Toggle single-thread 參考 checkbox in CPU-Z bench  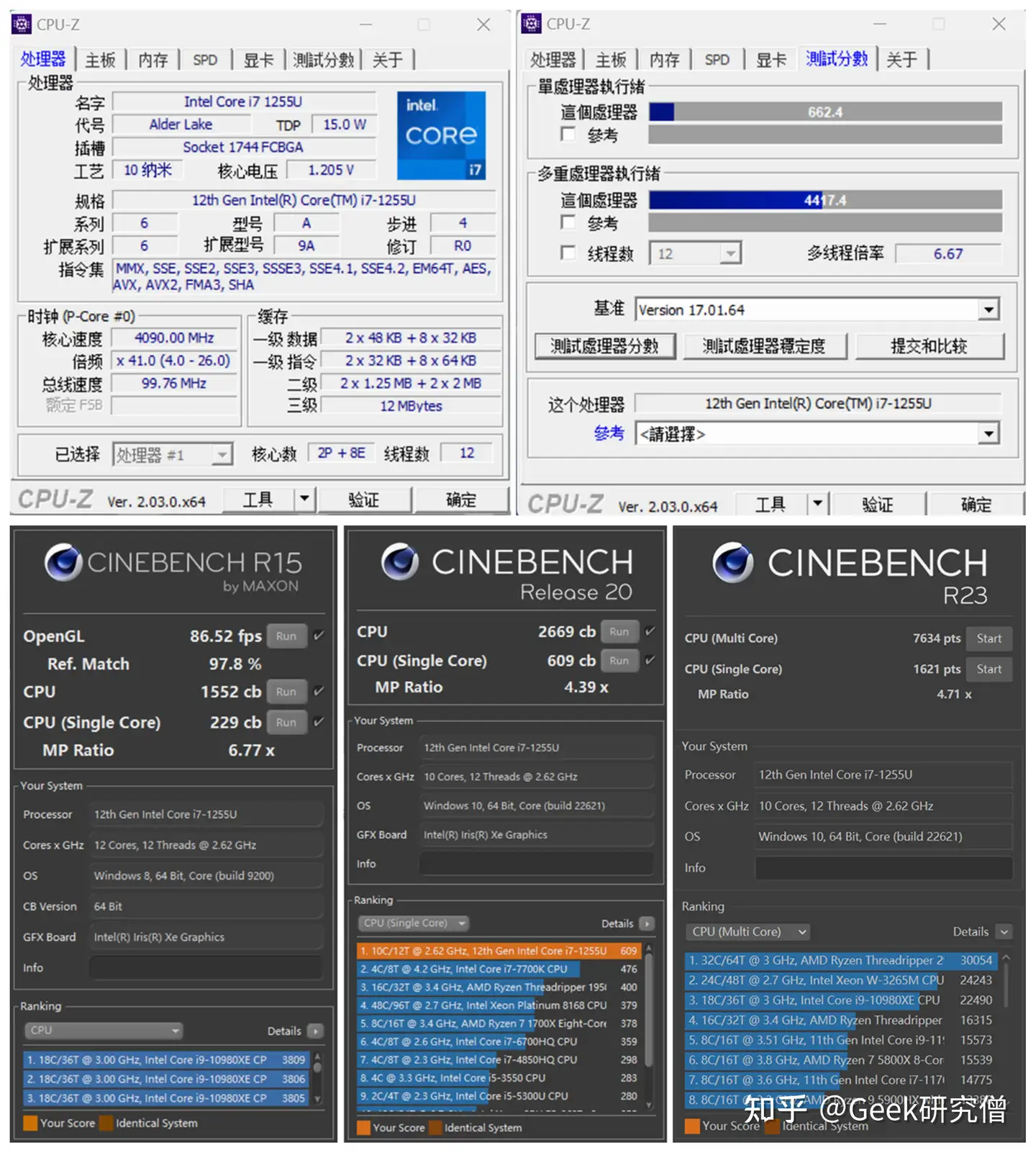coord(568,134)
